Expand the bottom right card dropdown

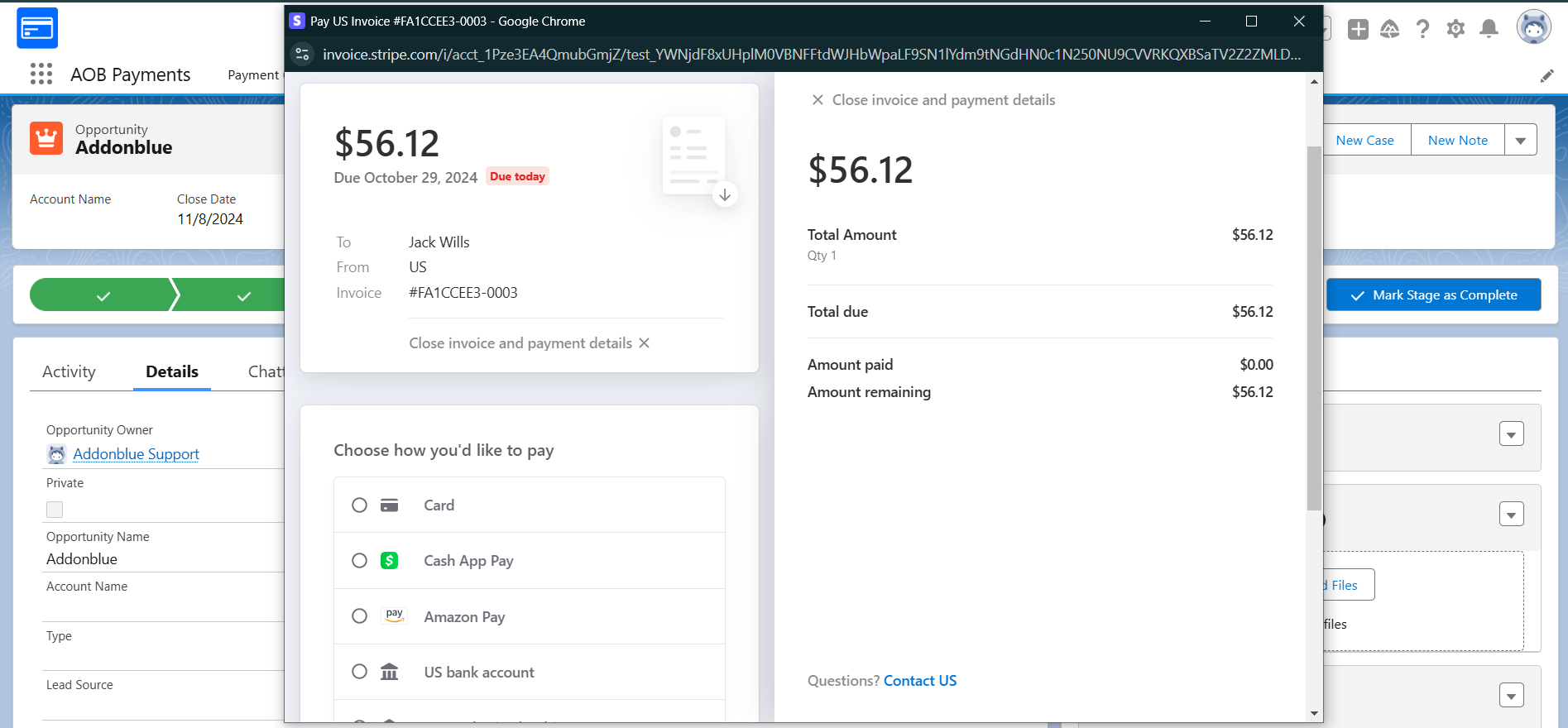(x=1512, y=696)
